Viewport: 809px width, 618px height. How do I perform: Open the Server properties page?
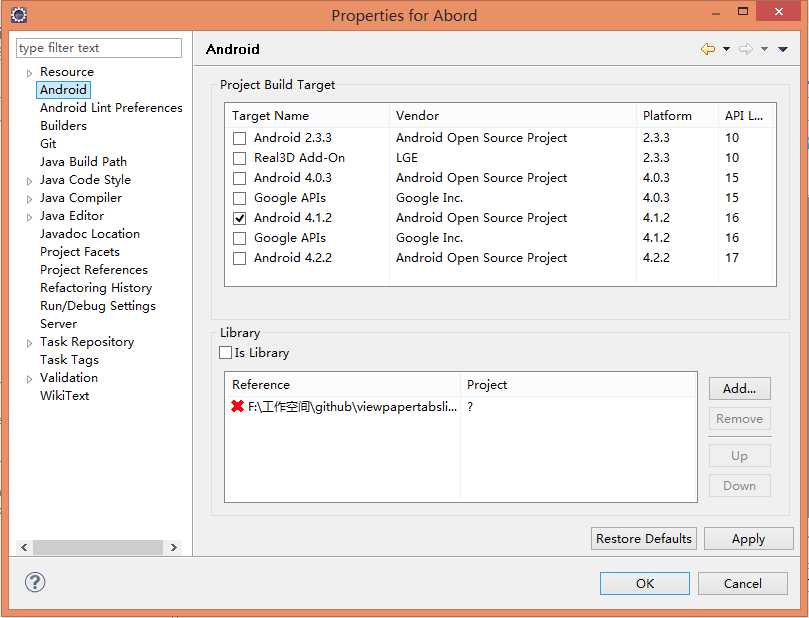click(x=58, y=324)
